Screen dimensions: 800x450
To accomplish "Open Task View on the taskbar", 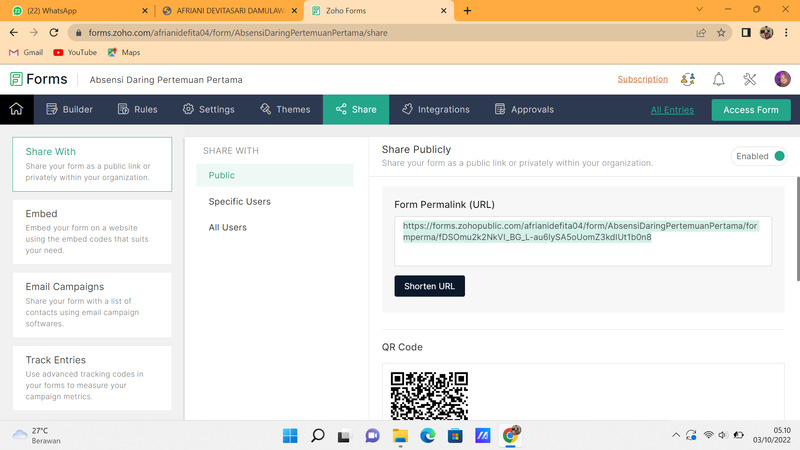I will pyautogui.click(x=344, y=435).
